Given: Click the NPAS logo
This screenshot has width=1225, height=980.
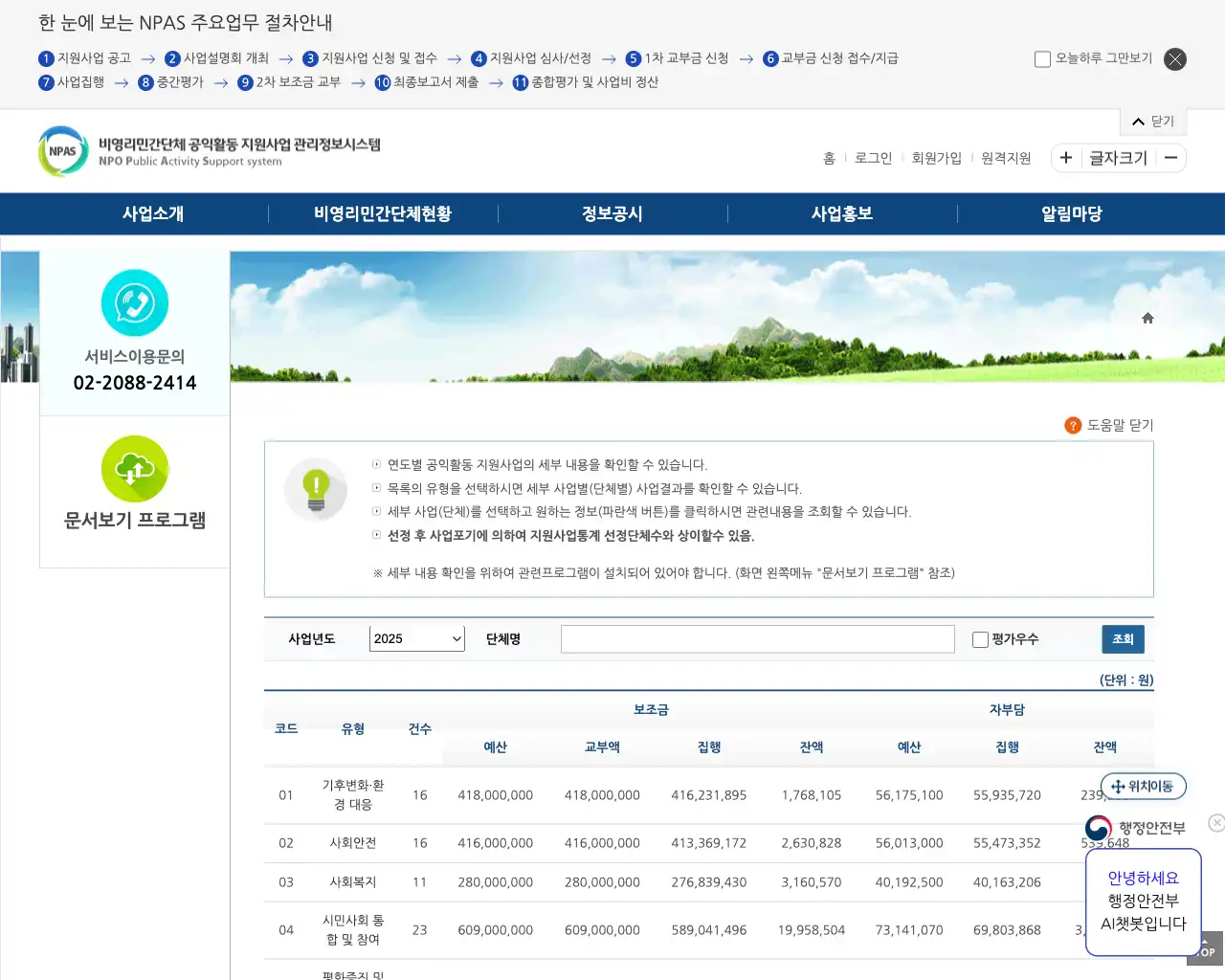Looking at the screenshot, I should [209, 151].
